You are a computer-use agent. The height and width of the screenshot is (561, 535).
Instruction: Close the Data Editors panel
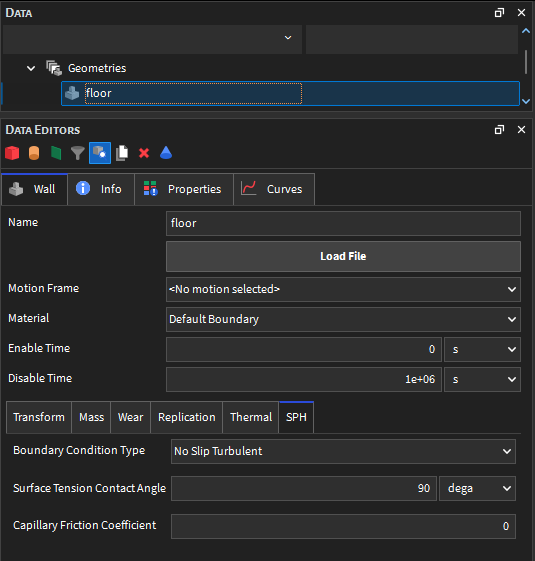click(521, 130)
